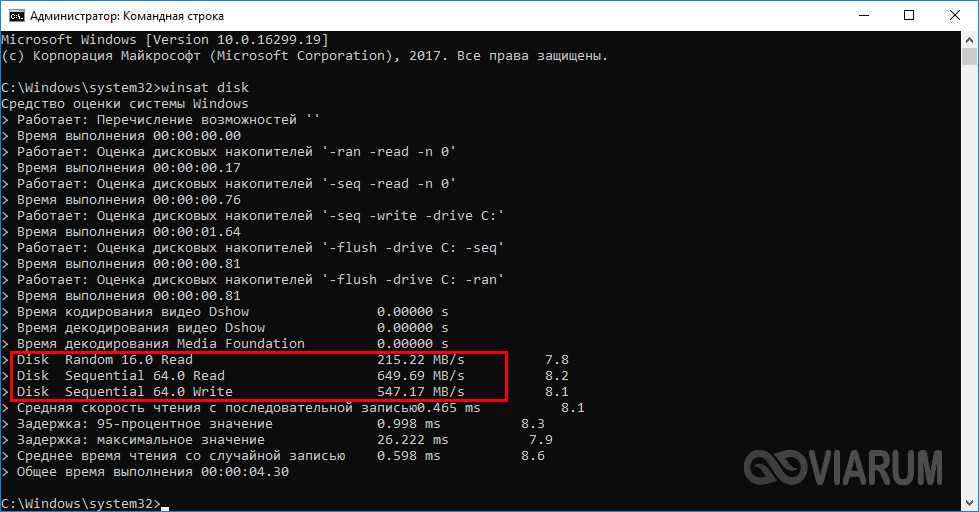Screen dimensions: 979x512
Task: Click the 'winsat disk' command text
Action: pyautogui.click(x=205, y=87)
